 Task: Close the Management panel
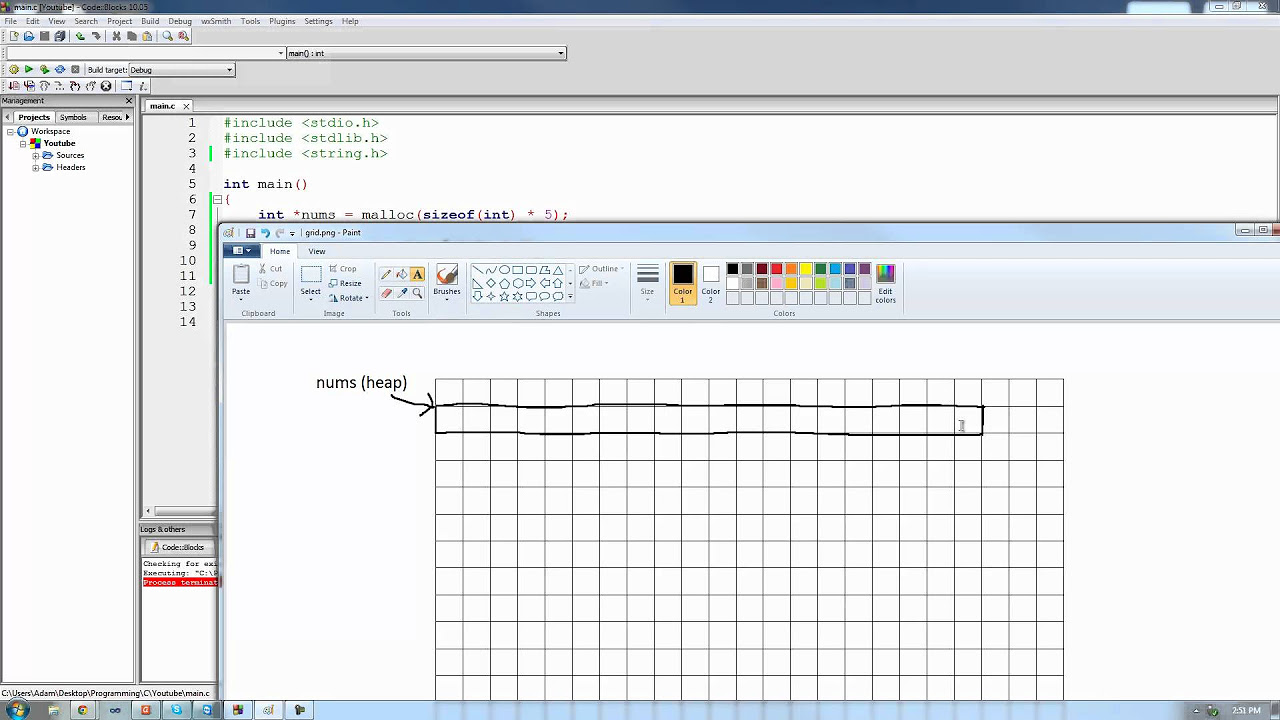128,101
